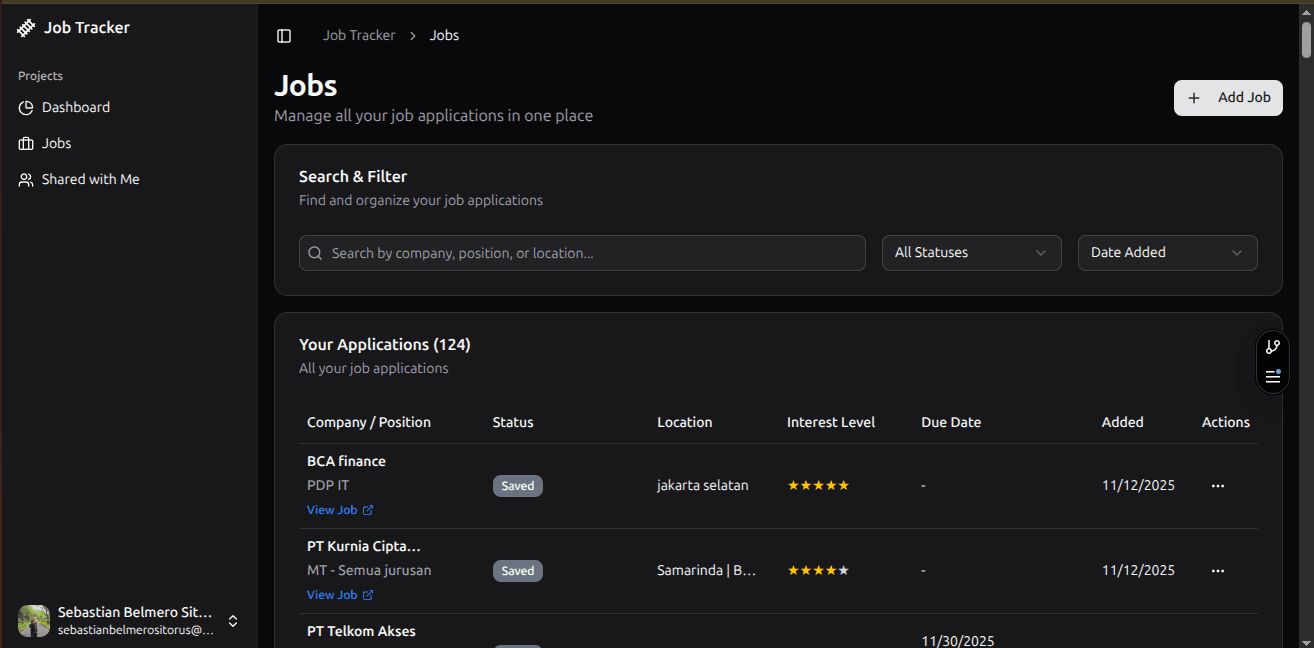
Task: Open actions menu for PT Kurnia Cipta row
Action: [x=1217, y=570]
